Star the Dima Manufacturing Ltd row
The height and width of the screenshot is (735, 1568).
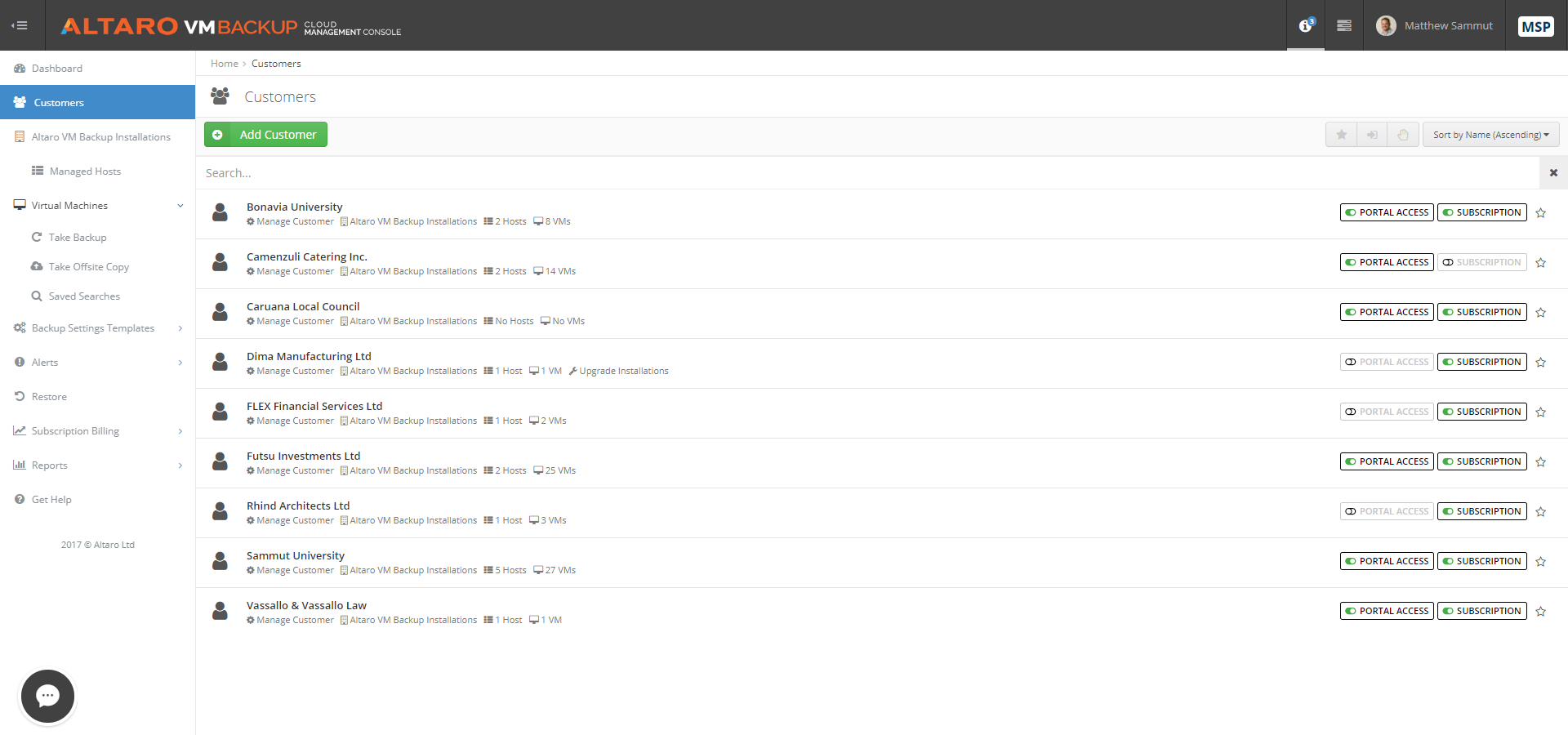1541,363
